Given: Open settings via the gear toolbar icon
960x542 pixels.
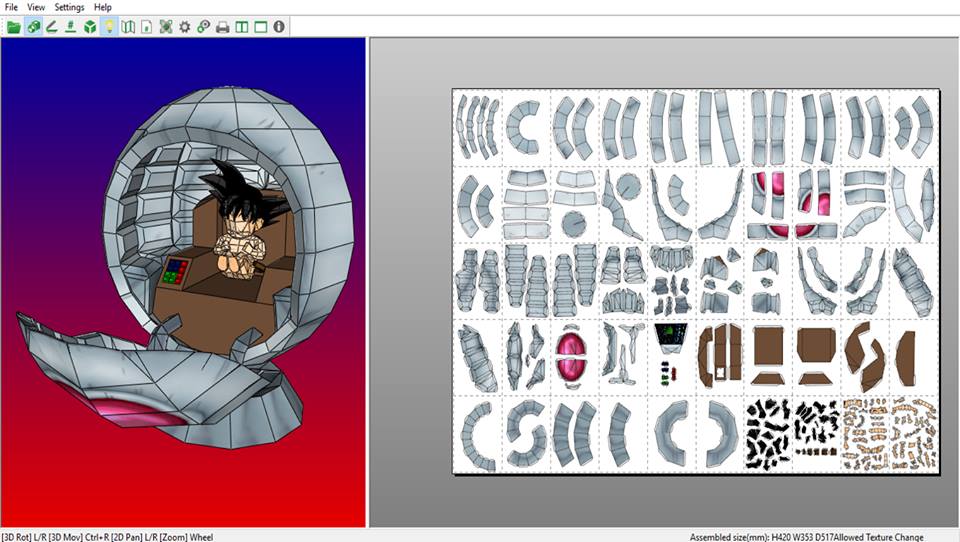Looking at the screenshot, I should (x=184, y=27).
